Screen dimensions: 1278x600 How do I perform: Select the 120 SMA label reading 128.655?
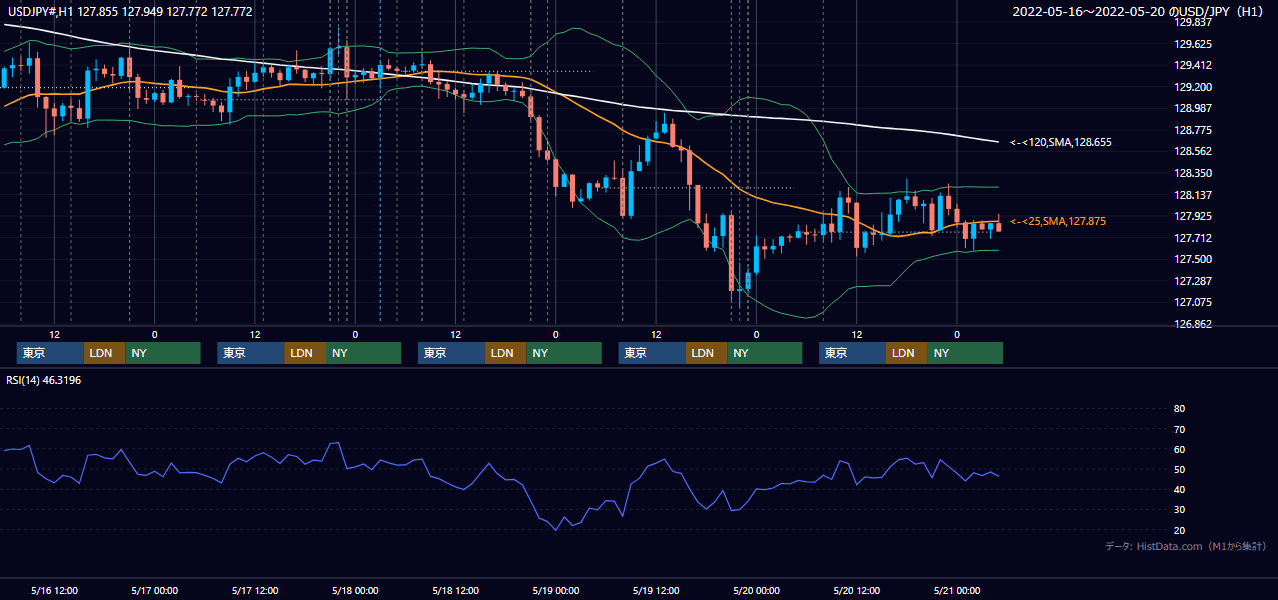click(x=1060, y=142)
